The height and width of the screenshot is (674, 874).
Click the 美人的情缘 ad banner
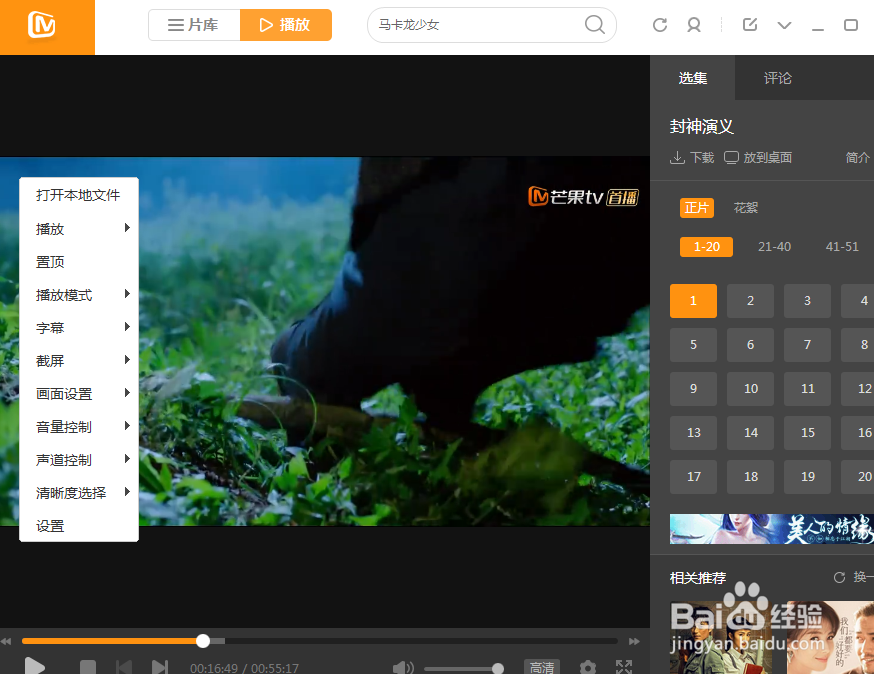coord(772,529)
